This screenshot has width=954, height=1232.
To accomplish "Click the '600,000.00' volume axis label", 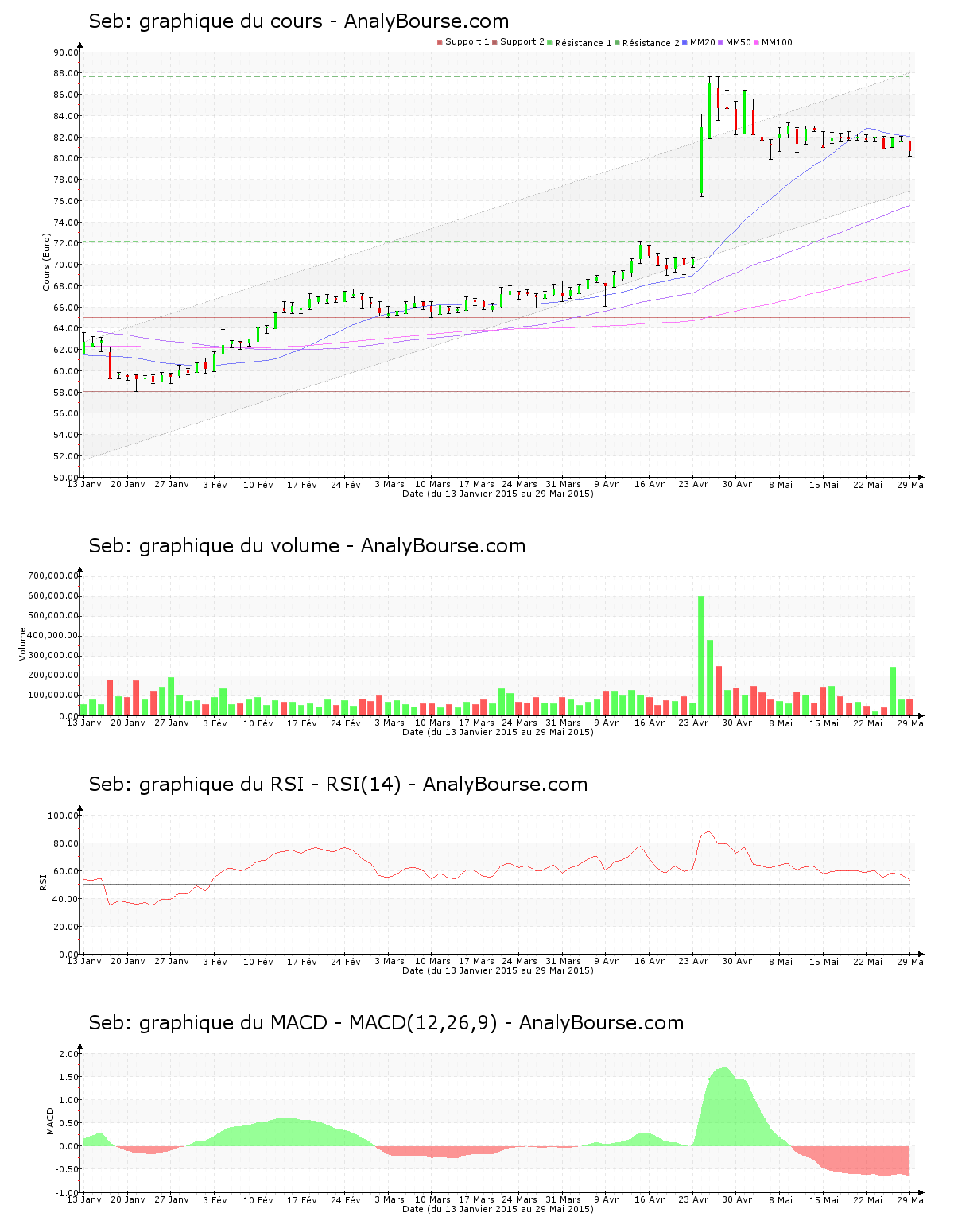I will pyautogui.click(x=52, y=596).
